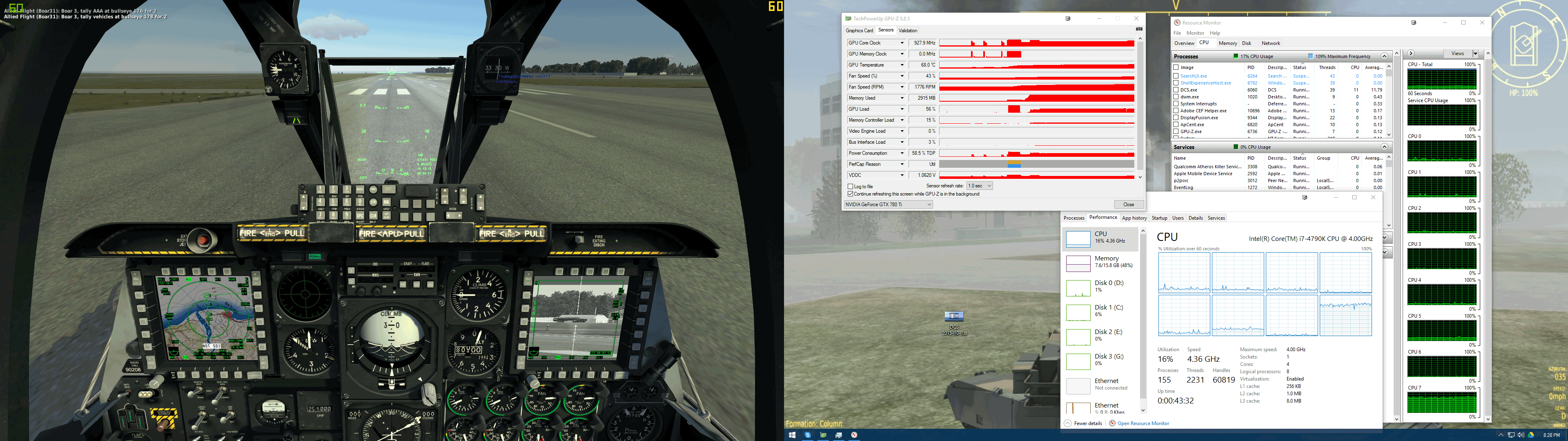The image size is (1568, 441).
Task: Click the Resource Monitor graphs pane scrollbar
Action: 1488,236
